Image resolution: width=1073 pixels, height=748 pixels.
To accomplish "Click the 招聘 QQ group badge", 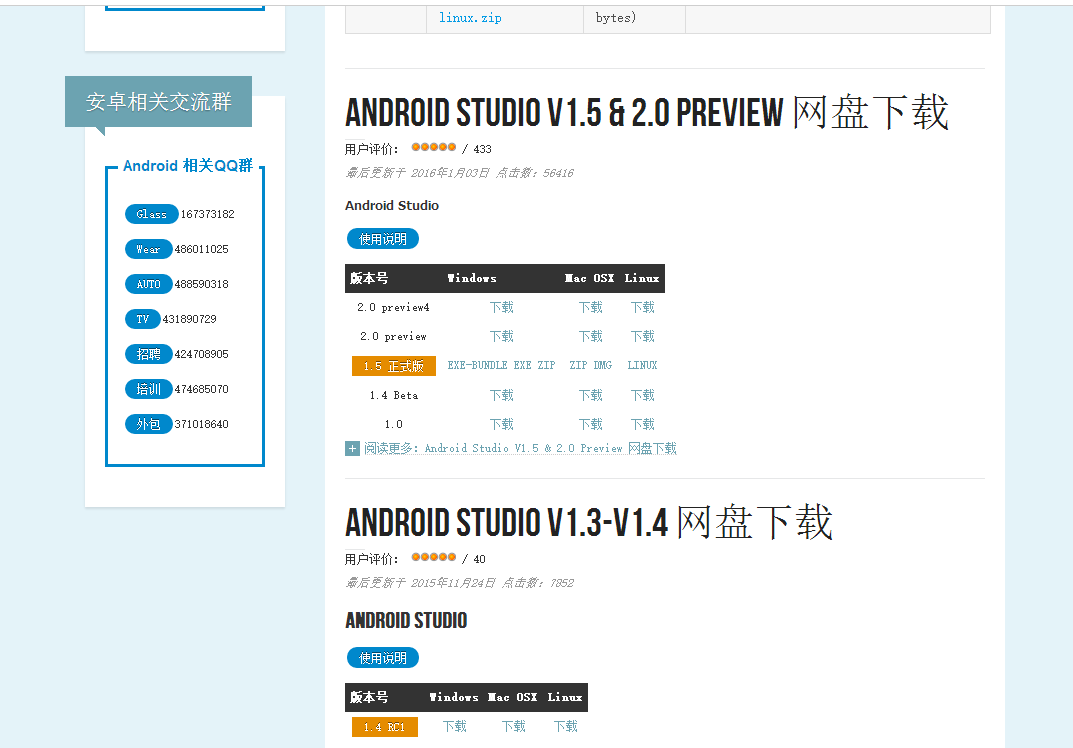I will pos(148,354).
